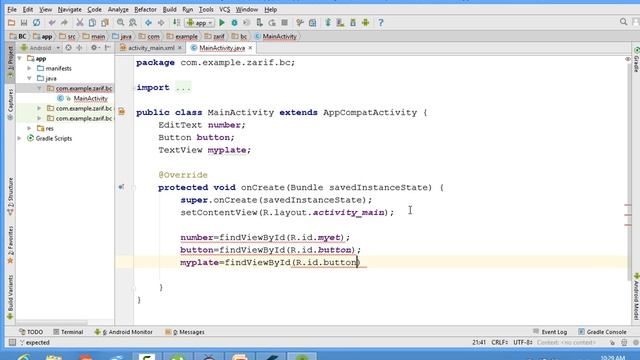Toggle the Favorites tool window
The image size is (640, 360).
pyautogui.click(x=10, y=244)
